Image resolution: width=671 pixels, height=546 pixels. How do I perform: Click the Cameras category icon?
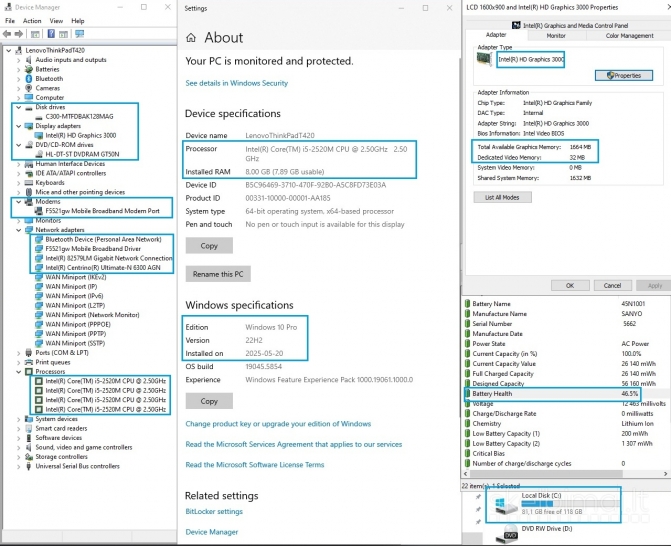29,88
